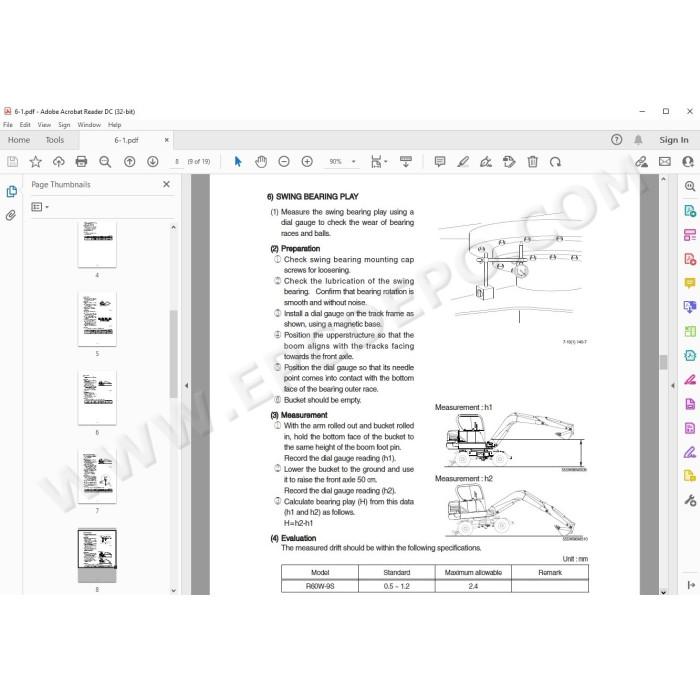This screenshot has height=700, width=700.
Task: Open fit page options icon
Action: click(x=379, y=162)
